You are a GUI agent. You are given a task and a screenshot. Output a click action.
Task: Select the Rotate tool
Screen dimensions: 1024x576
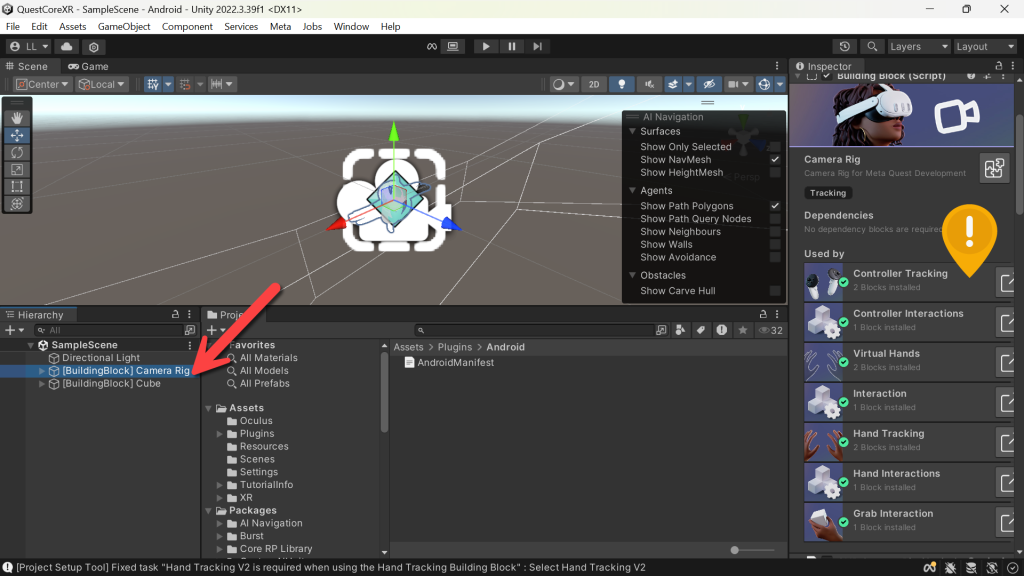click(17, 152)
